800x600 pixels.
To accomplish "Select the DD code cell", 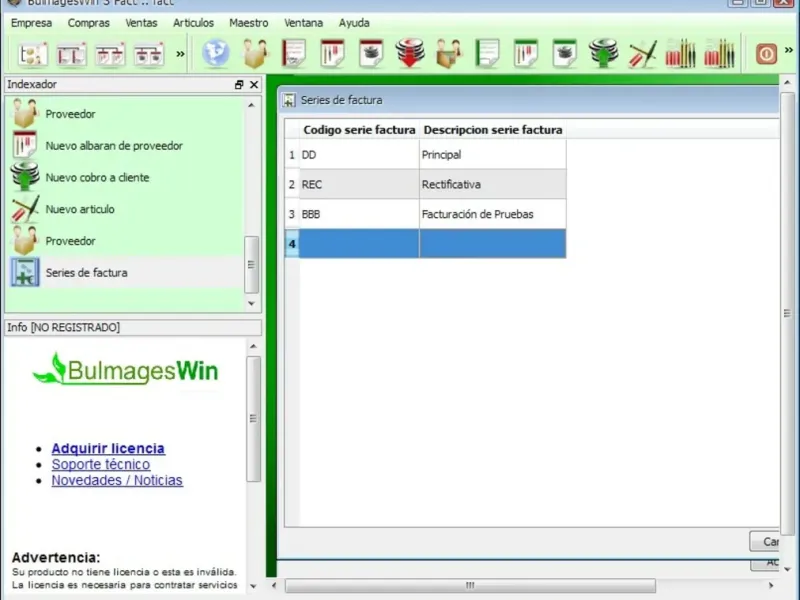I will point(359,155).
